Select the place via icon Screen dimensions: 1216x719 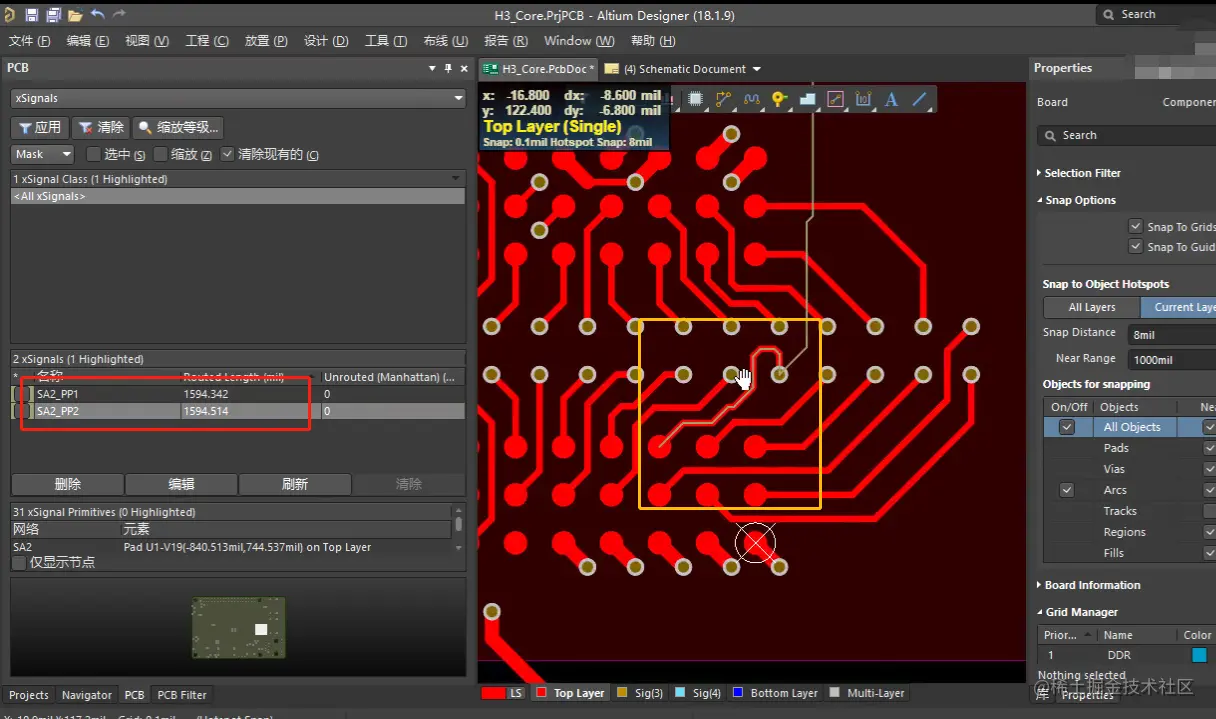coord(780,99)
